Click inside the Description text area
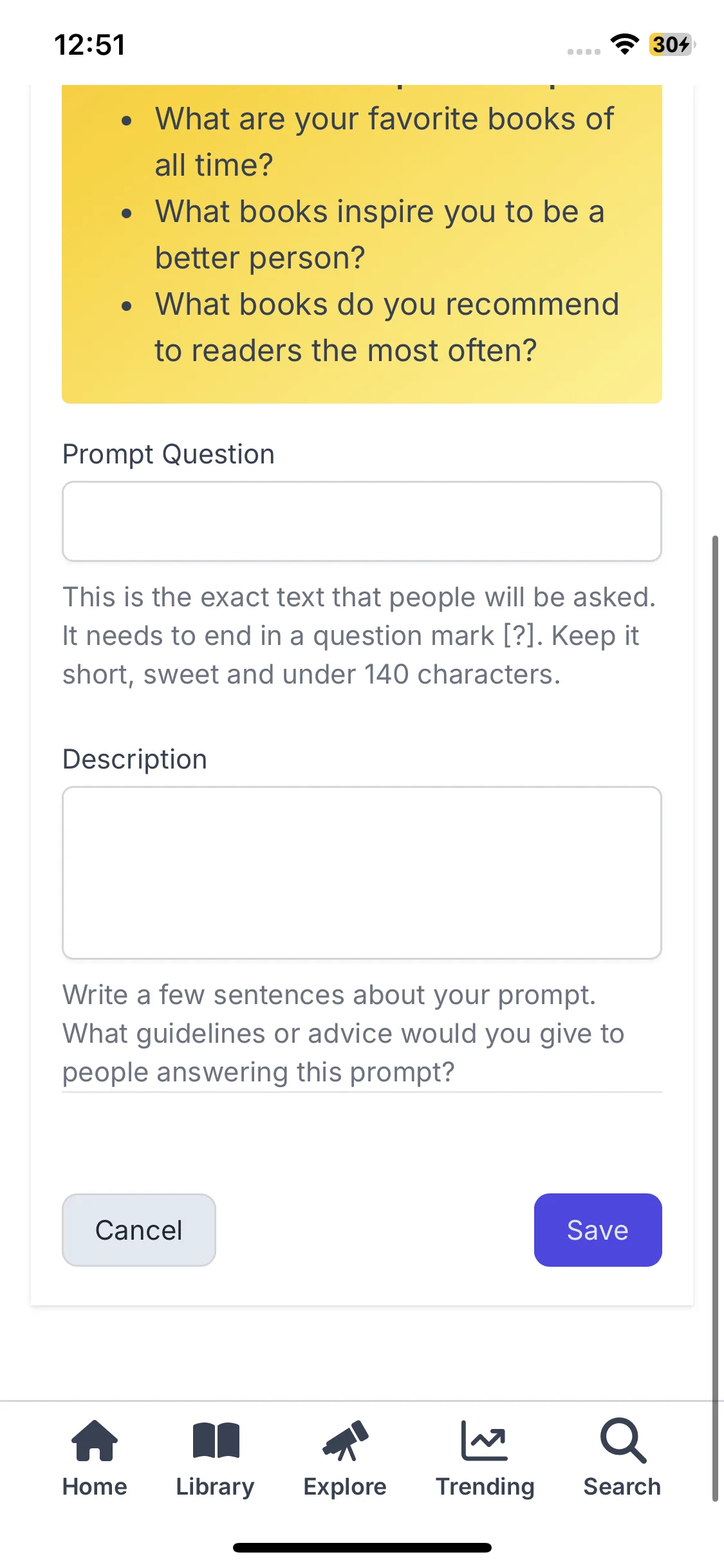The width and height of the screenshot is (724, 1568). (x=362, y=872)
